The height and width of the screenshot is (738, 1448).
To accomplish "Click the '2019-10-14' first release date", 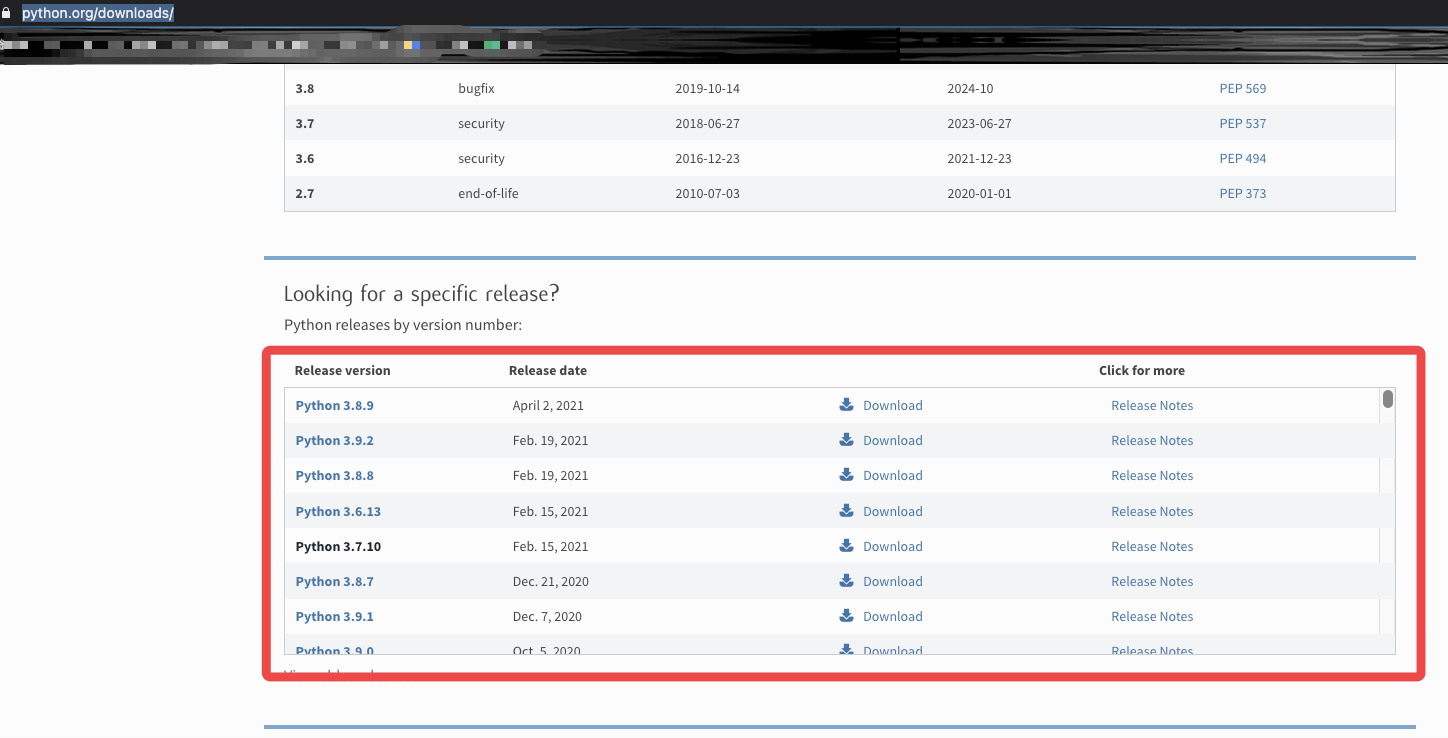I will click(x=707, y=88).
